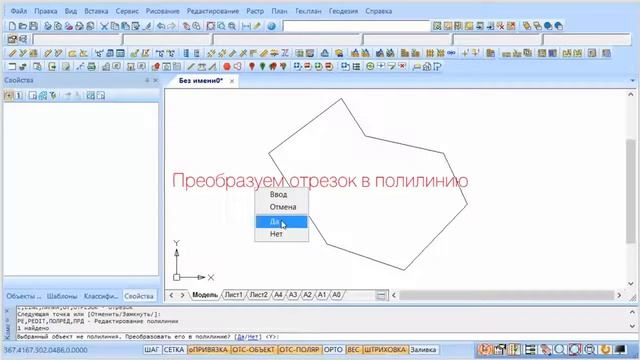Open the Редактирование menu
The width and height of the screenshot is (640, 360).
click(x=213, y=11)
